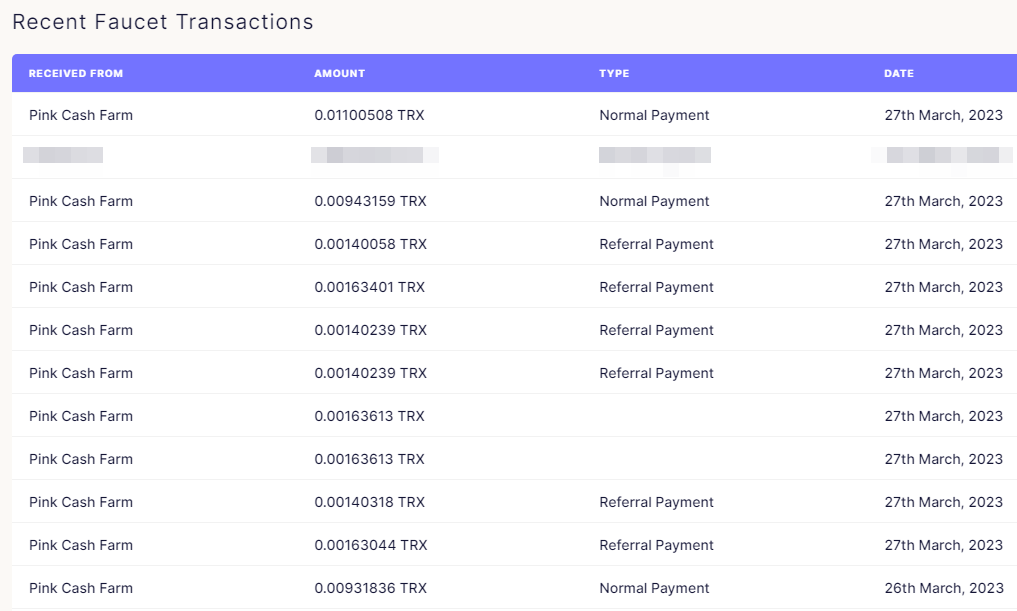The height and width of the screenshot is (611, 1017).
Task: Select the 0.01100508 TRX amount
Action: point(369,115)
